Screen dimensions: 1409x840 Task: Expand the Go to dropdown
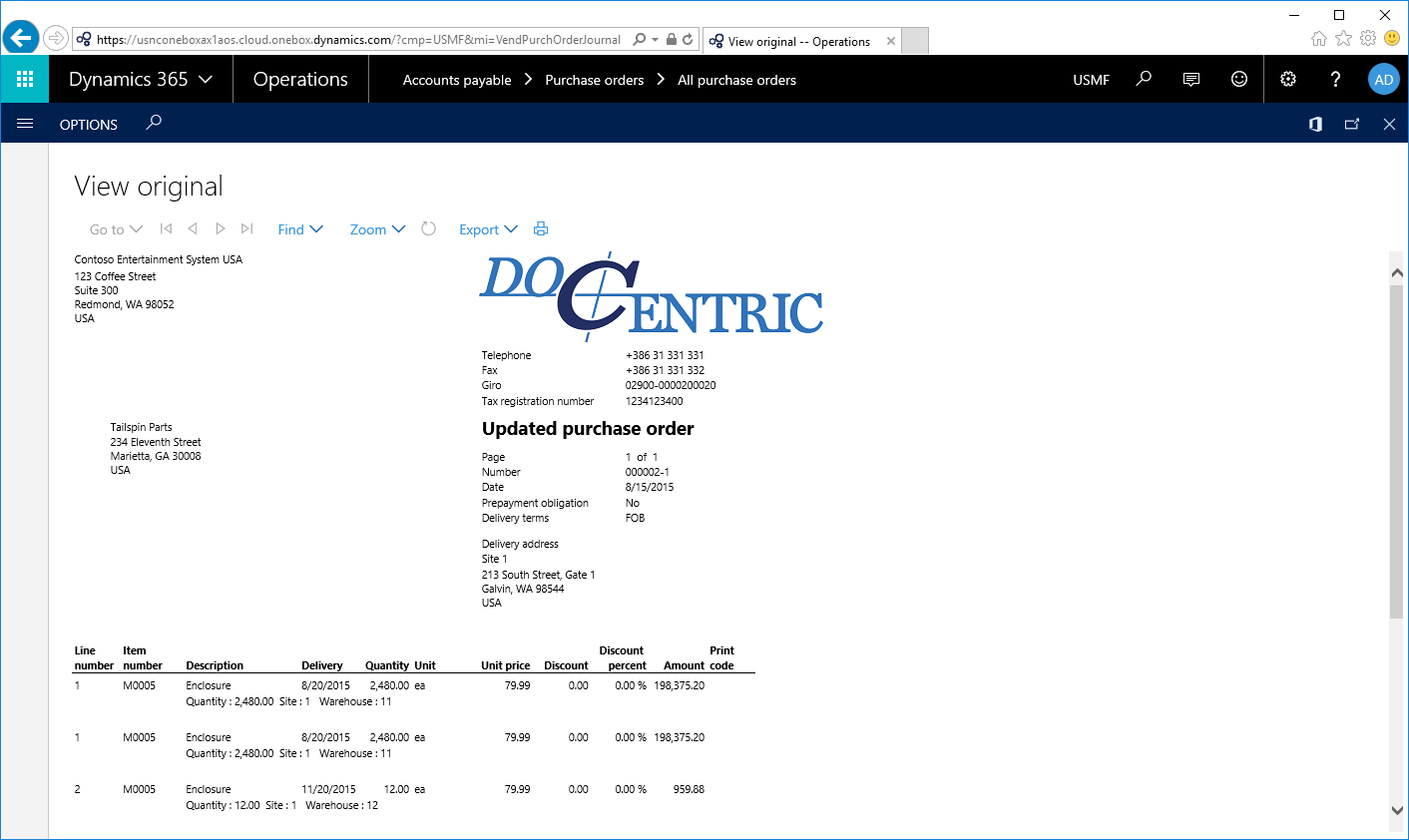(117, 229)
